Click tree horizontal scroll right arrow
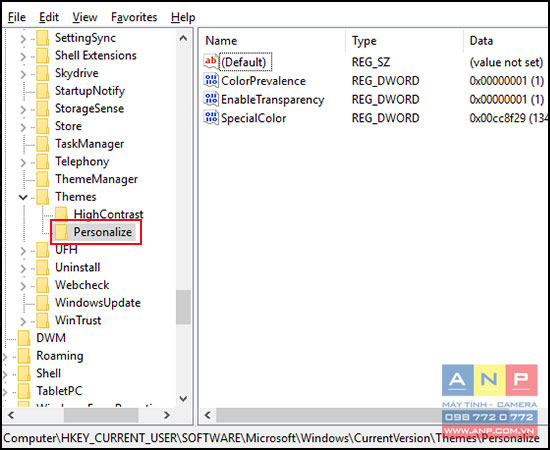 pyautogui.click(x=167, y=415)
